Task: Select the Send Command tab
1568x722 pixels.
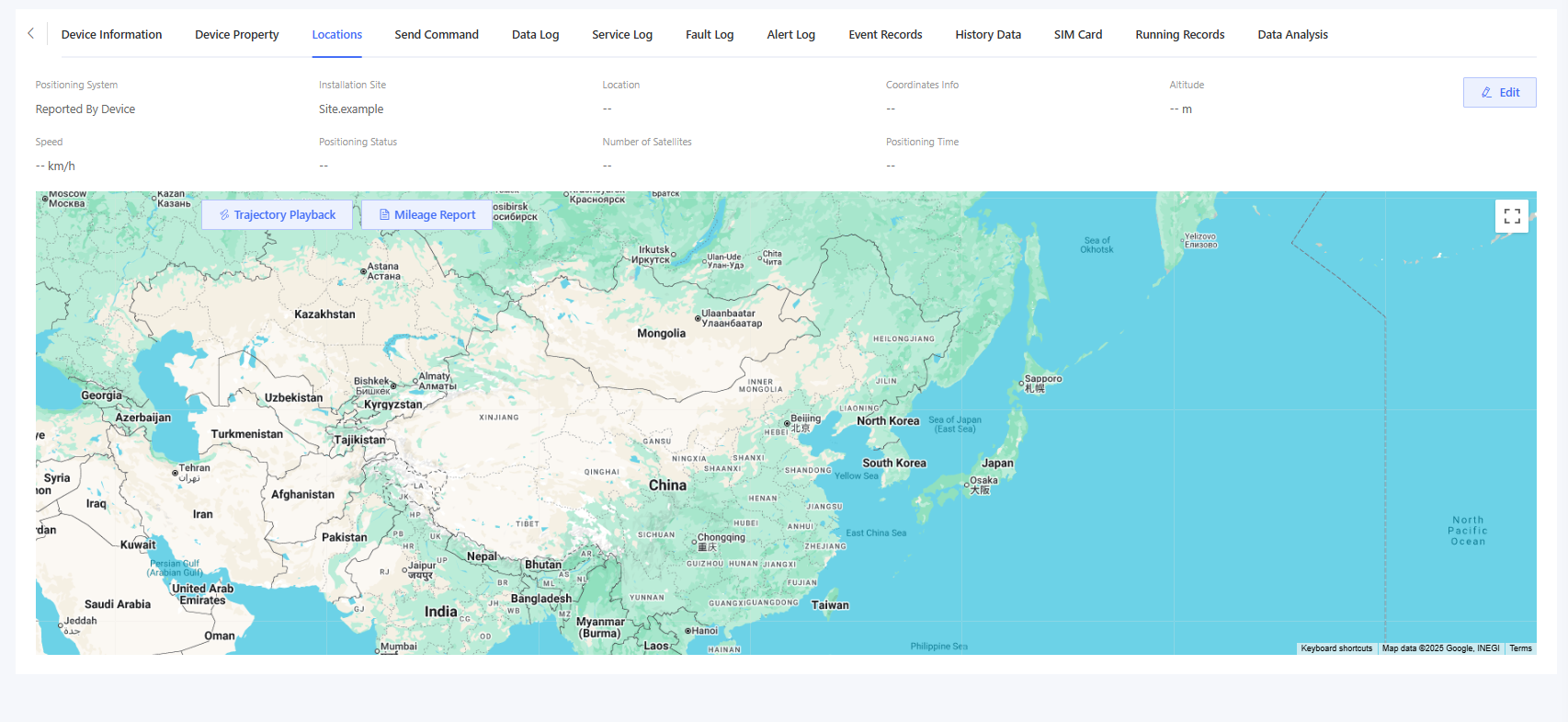Action: [x=437, y=35]
